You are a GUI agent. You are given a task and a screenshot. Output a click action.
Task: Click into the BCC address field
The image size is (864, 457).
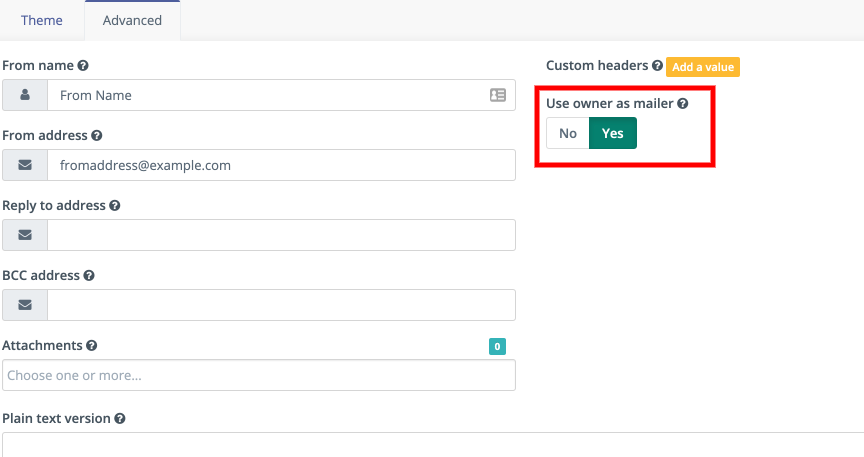coord(281,306)
